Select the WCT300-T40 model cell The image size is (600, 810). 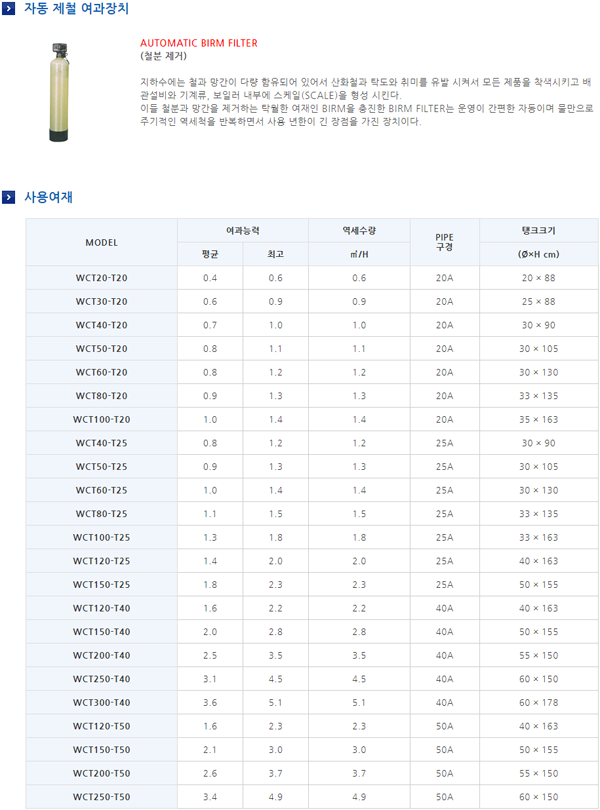coord(101,703)
